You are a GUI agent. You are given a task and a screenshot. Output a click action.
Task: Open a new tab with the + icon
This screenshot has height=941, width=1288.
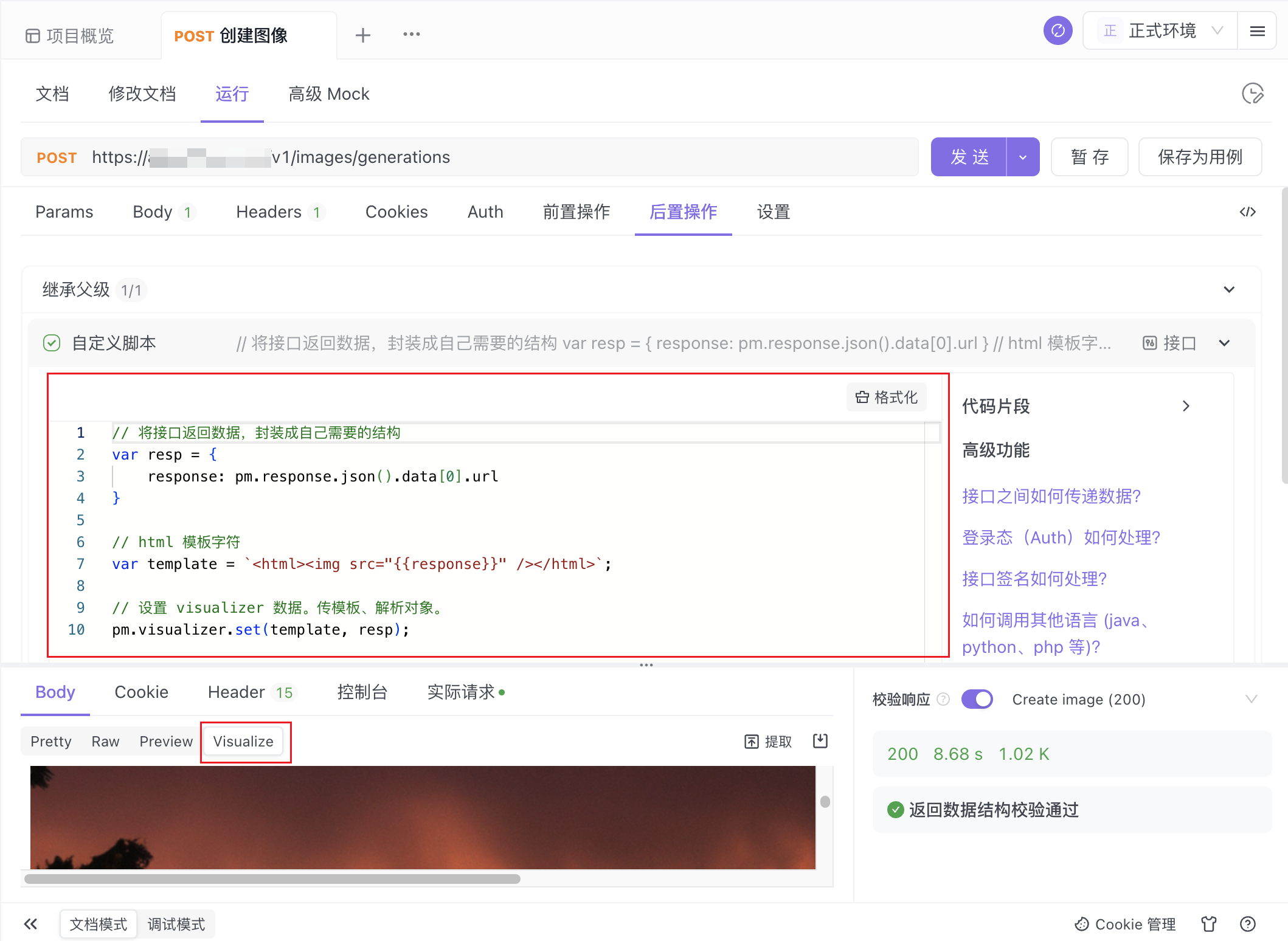click(362, 35)
